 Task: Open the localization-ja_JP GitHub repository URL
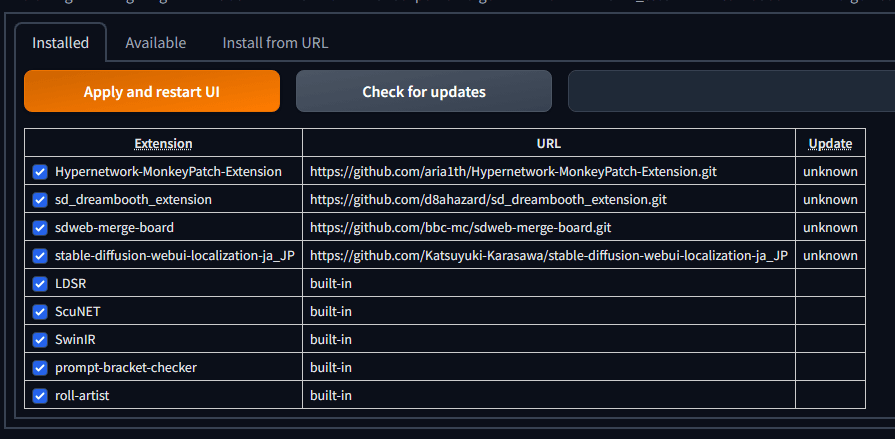click(x=548, y=255)
